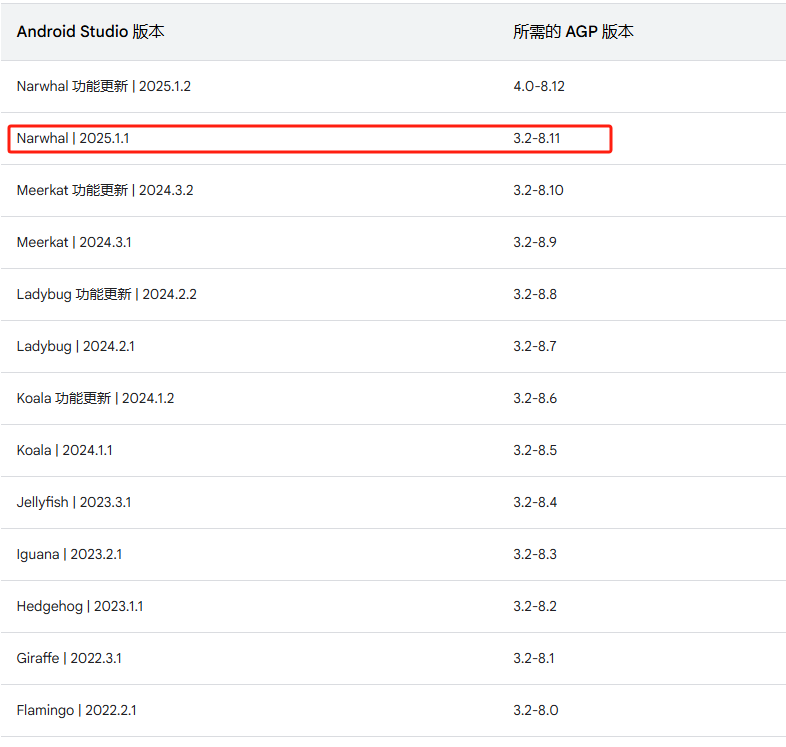Select AGP value '3.2-8.10'
786x747 pixels.
pyautogui.click(x=538, y=191)
